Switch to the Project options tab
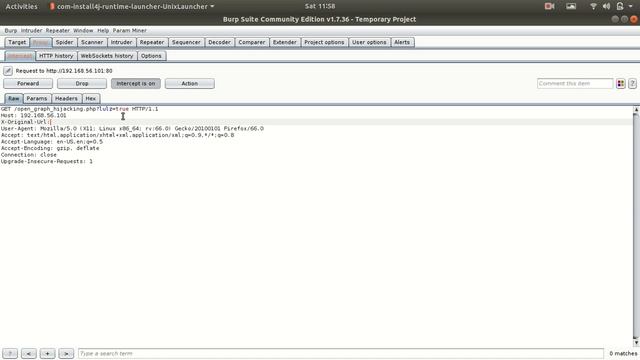This screenshot has width=640, height=360. pyautogui.click(x=324, y=42)
